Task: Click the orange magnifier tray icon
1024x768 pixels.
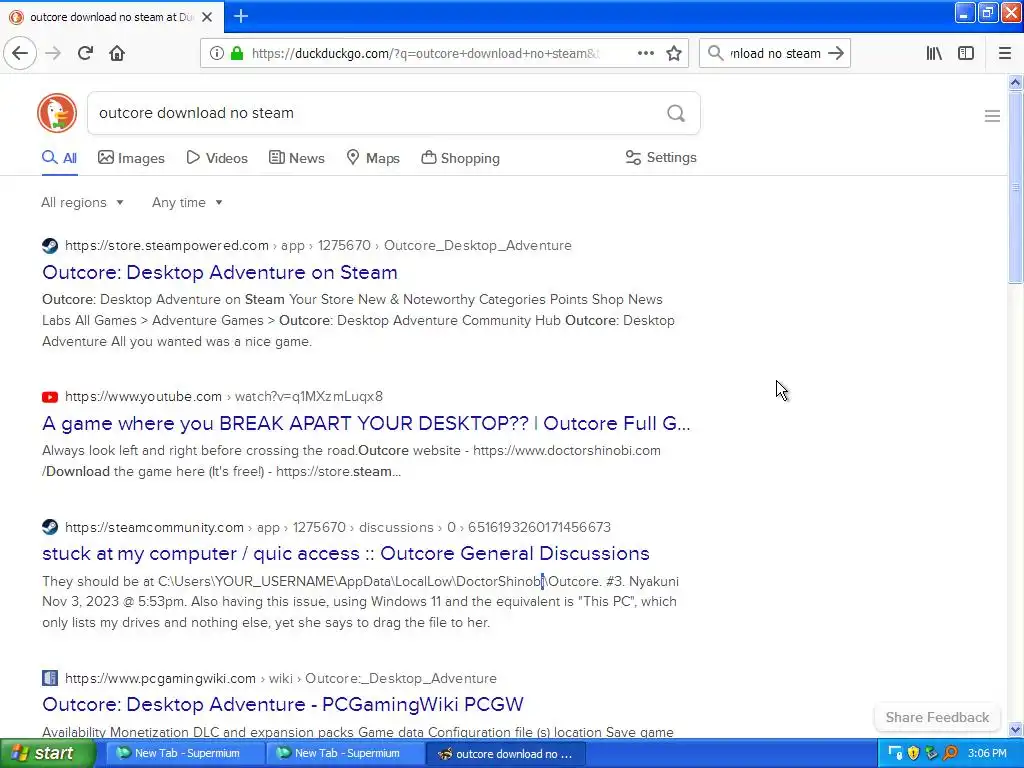Action: 950,753
